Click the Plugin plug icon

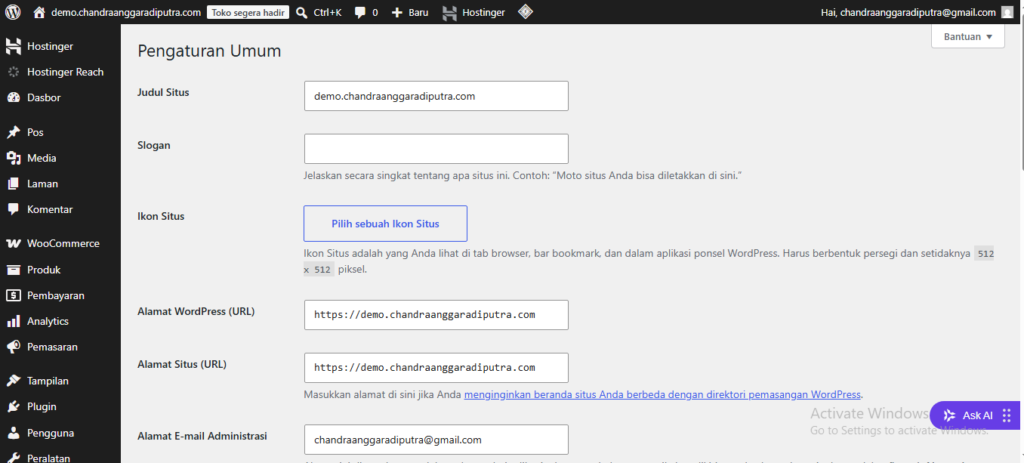pos(13,407)
